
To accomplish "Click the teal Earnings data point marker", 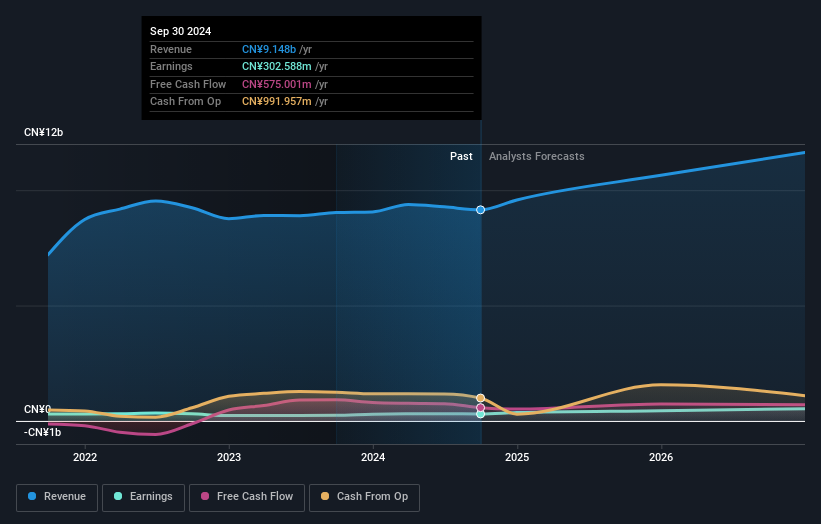I will click(480, 414).
